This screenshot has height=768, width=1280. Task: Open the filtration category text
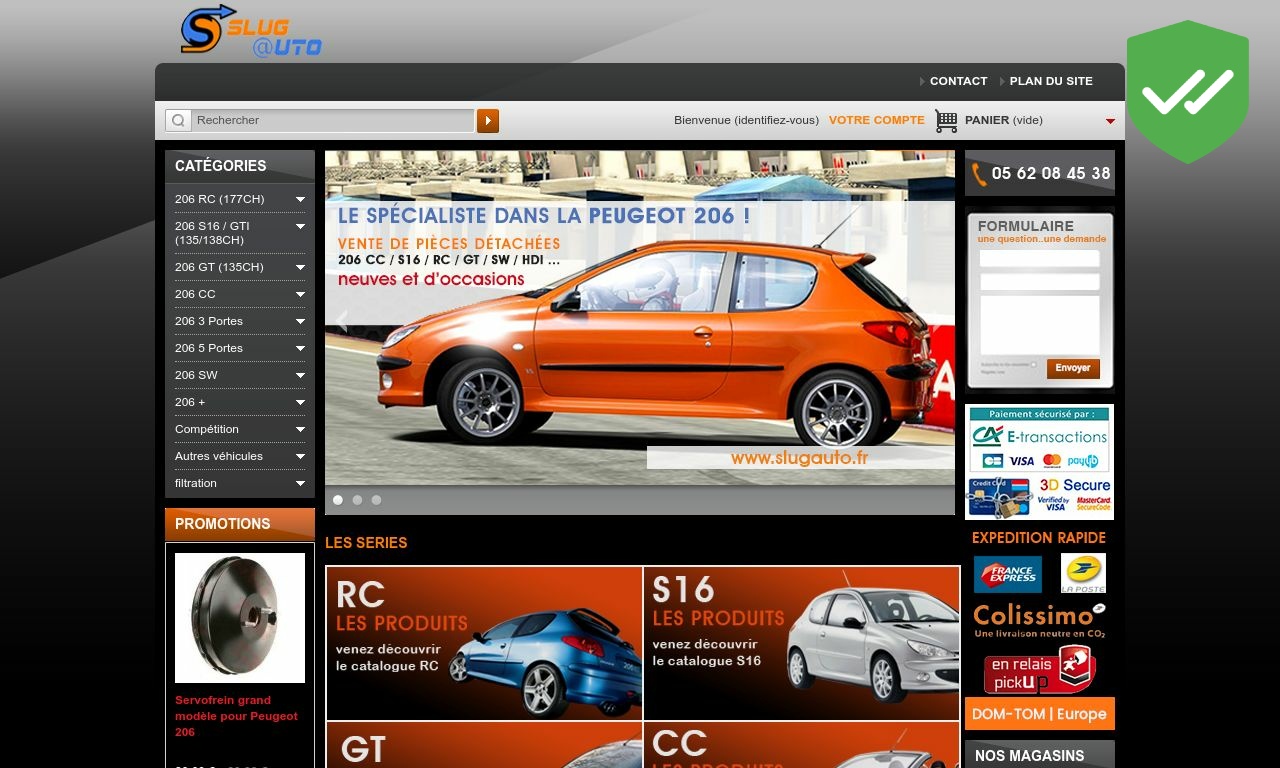(x=196, y=483)
